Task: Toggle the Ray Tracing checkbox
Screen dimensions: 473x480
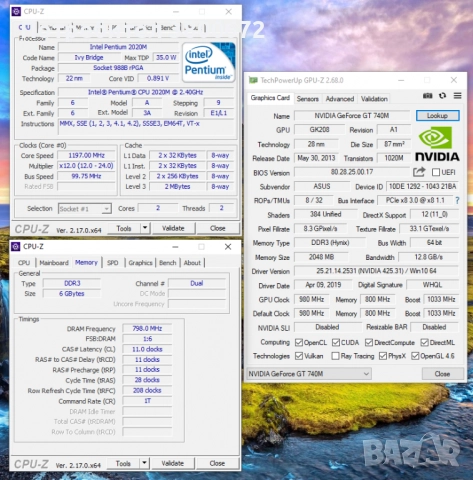Action: (335, 356)
